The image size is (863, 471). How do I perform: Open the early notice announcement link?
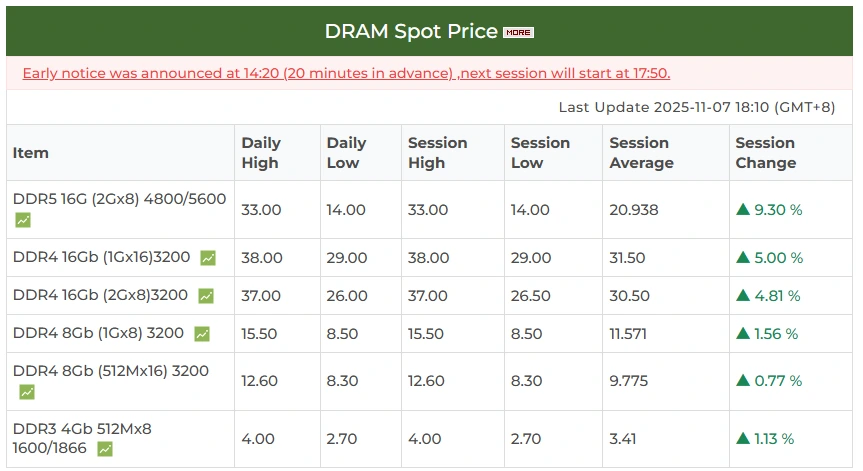pyautogui.click(x=346, y=73)
